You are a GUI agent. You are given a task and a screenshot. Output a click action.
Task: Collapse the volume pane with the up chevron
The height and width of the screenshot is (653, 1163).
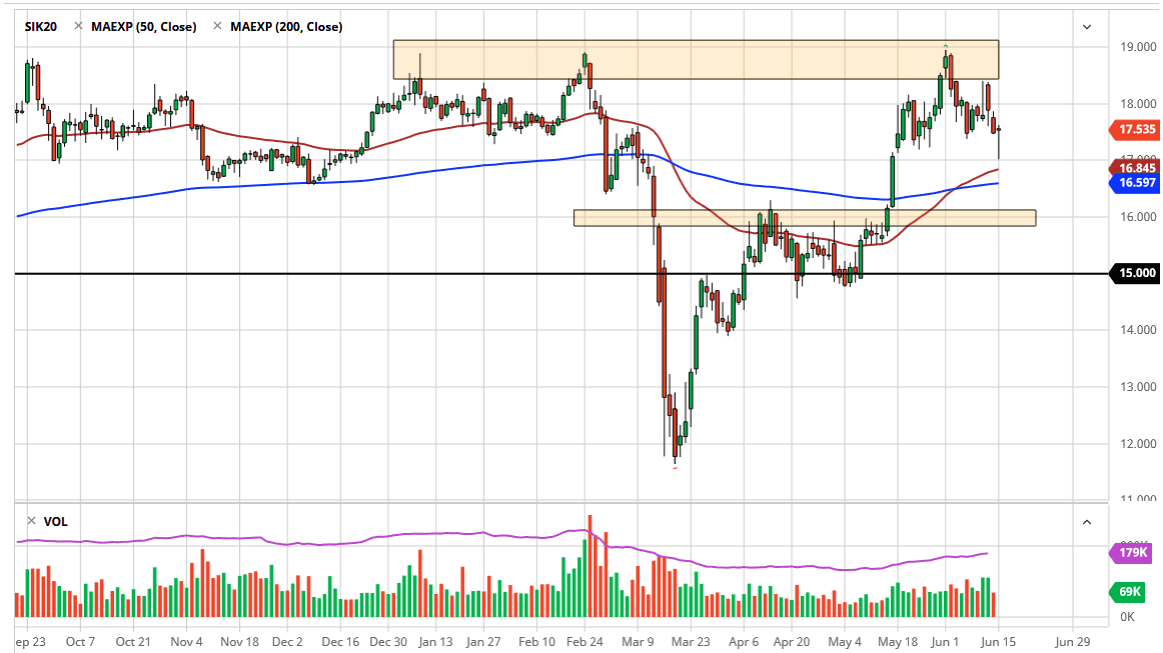[x=1087, y=521]
